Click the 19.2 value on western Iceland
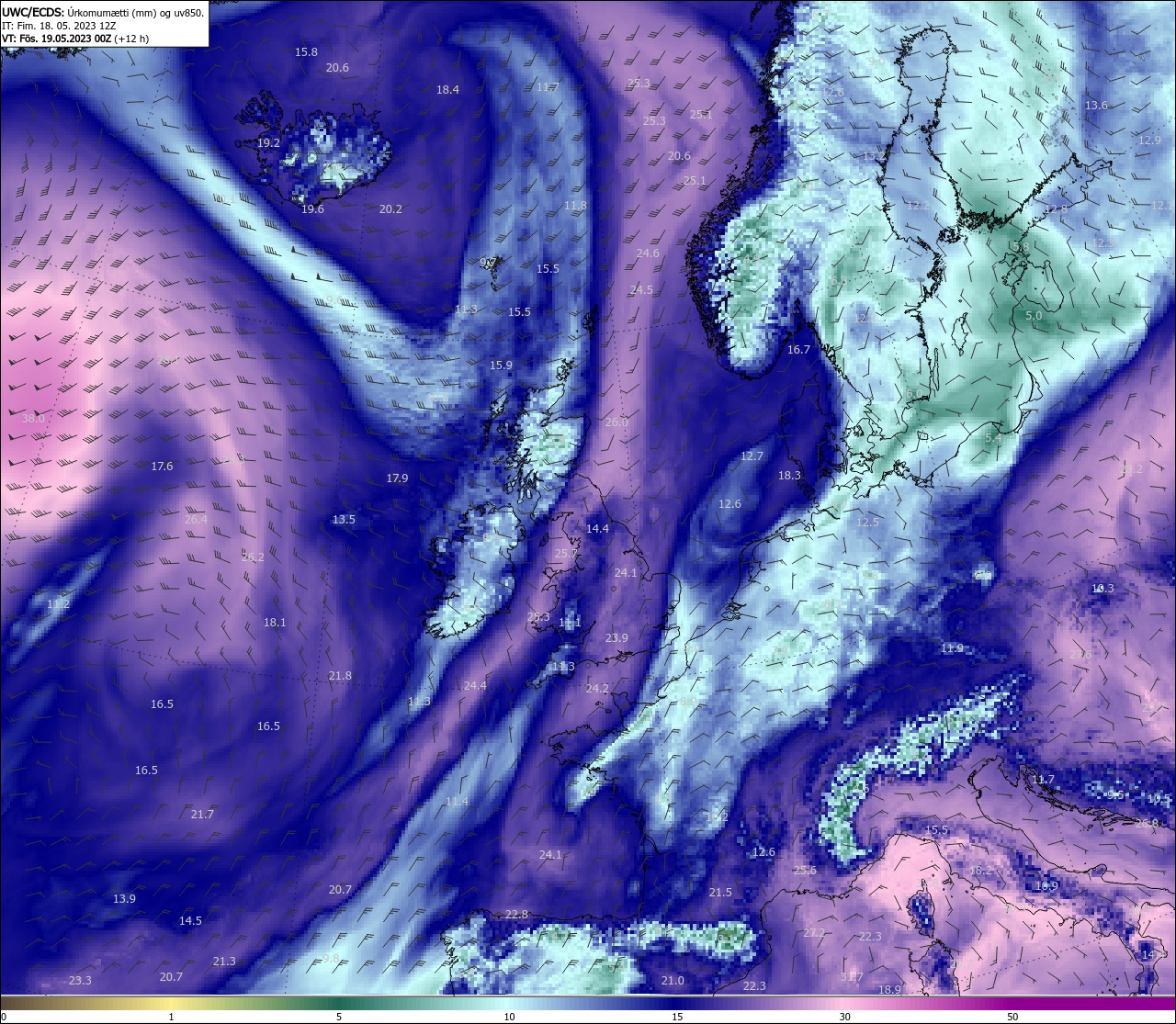The image size is (1176, 1024). pyautogui.click(x=268, y=143)
